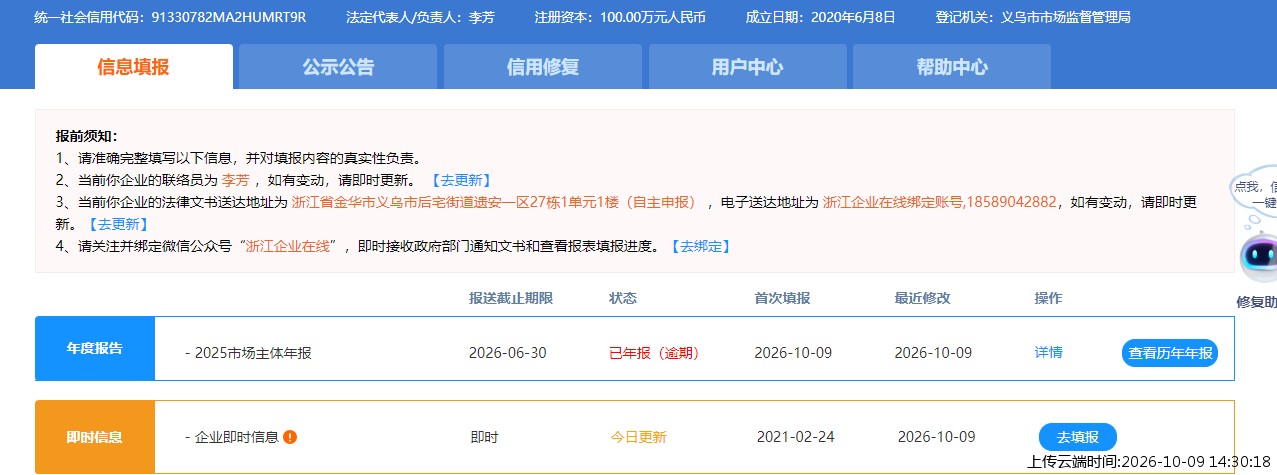Click the 查看历年年报 button
1277x475 pixels.
[1170, 353]
